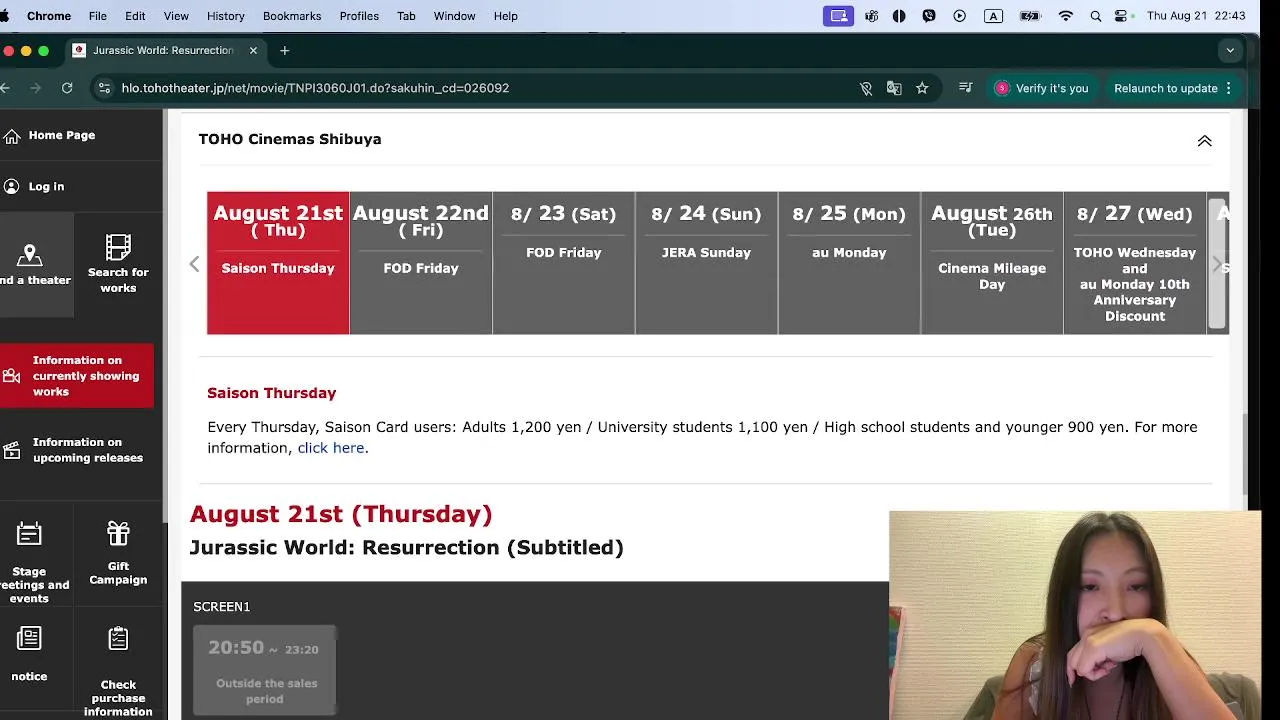This screenshot has width=1280, height=720.
Task: Bookmark this page with star icon
Action: (x=922, y=88)
